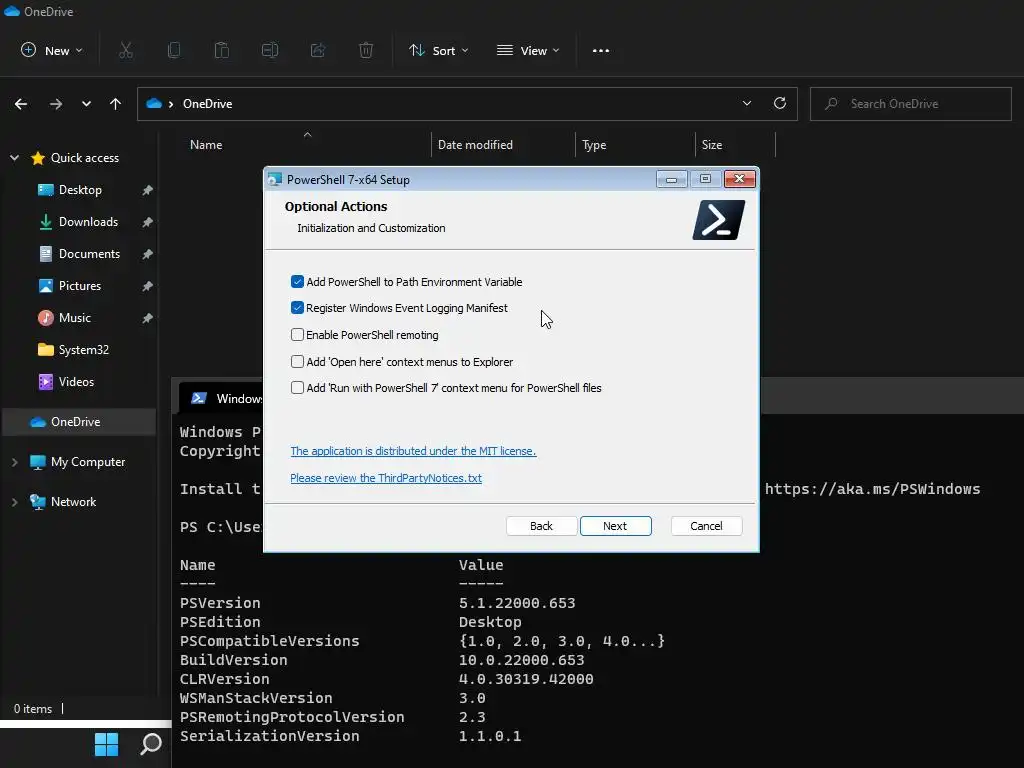Click the Rename icon in Explorer toolbar
The image size is (1024, 768).
[270, 50]
